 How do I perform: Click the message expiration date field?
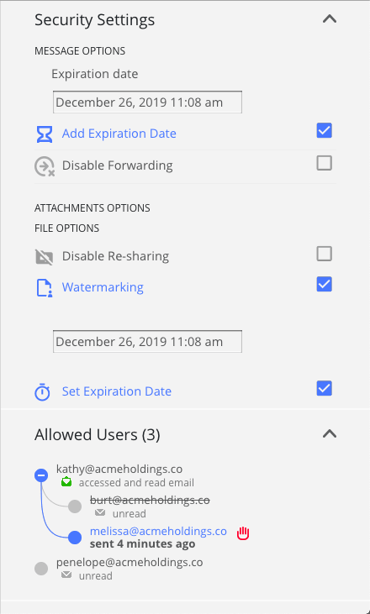pos(147,102)
